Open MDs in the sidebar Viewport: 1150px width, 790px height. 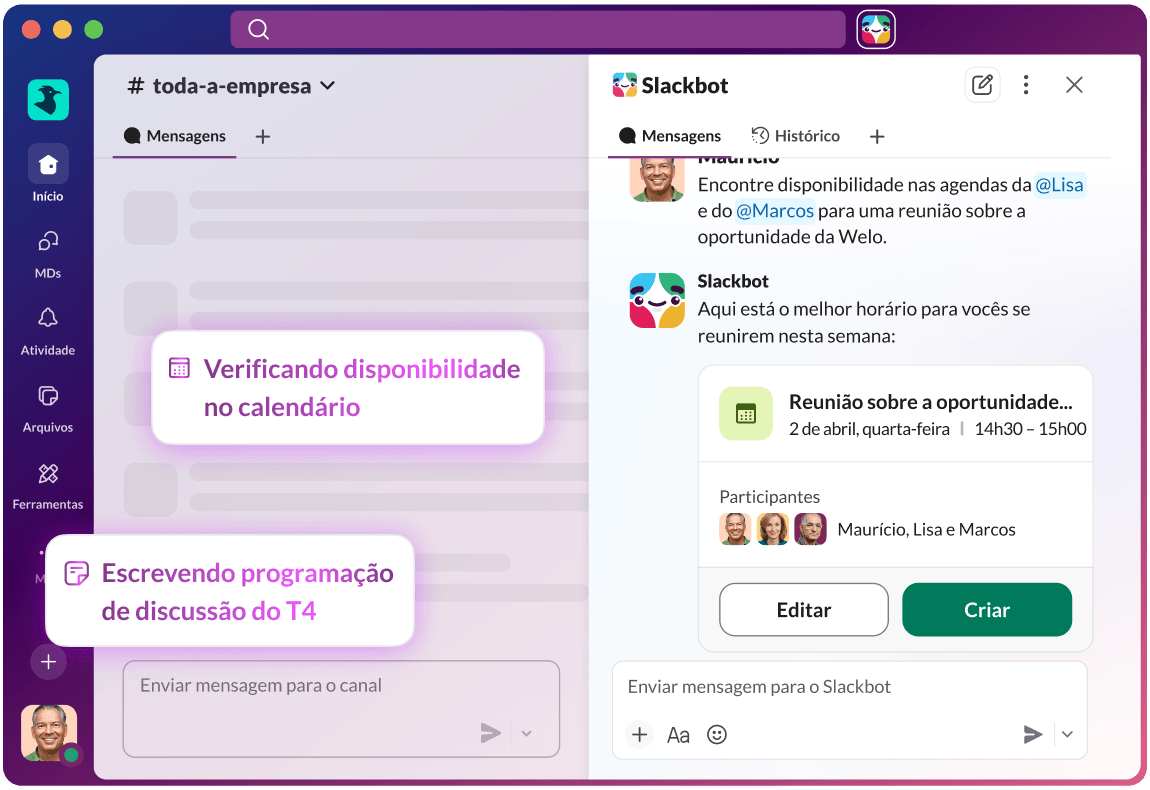pos(47,250)
